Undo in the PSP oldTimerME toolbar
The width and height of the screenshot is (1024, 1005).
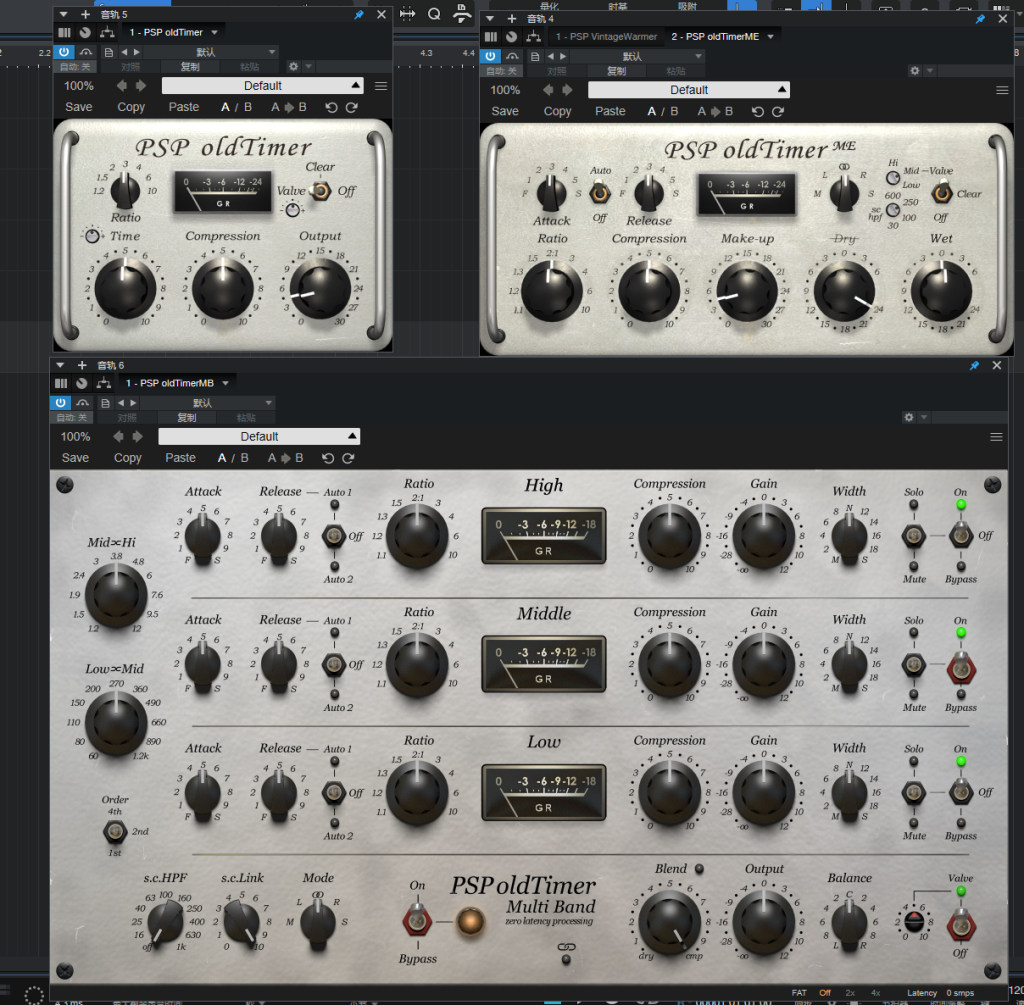click(758, 112)
